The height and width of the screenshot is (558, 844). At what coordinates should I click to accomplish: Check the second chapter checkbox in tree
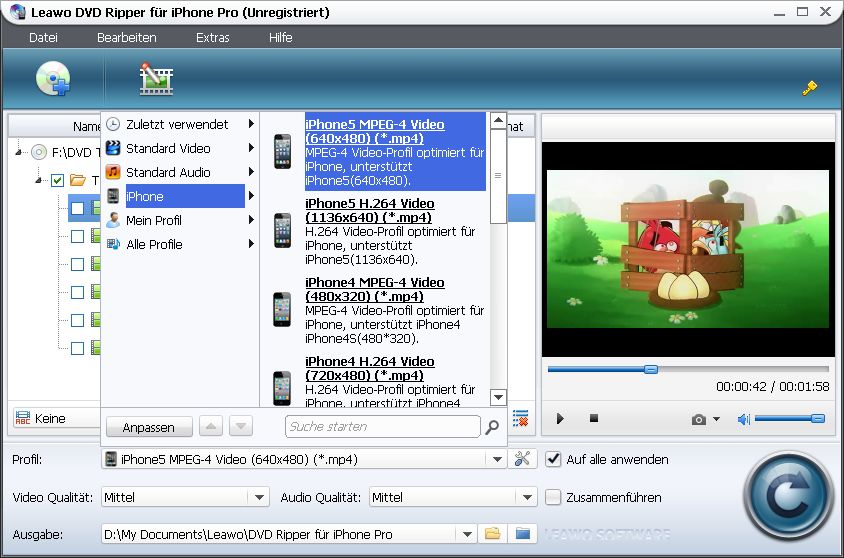click(78, 236)
